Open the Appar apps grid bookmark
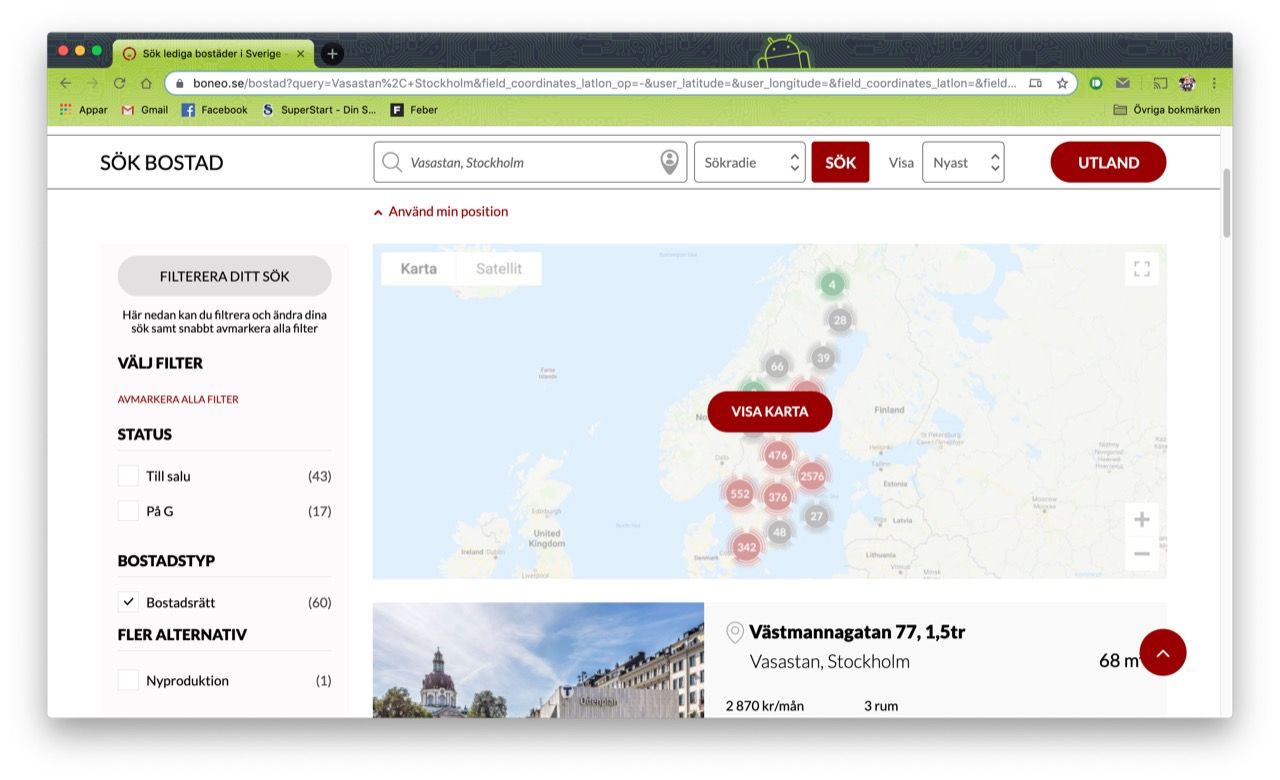 tap(84, 110)
